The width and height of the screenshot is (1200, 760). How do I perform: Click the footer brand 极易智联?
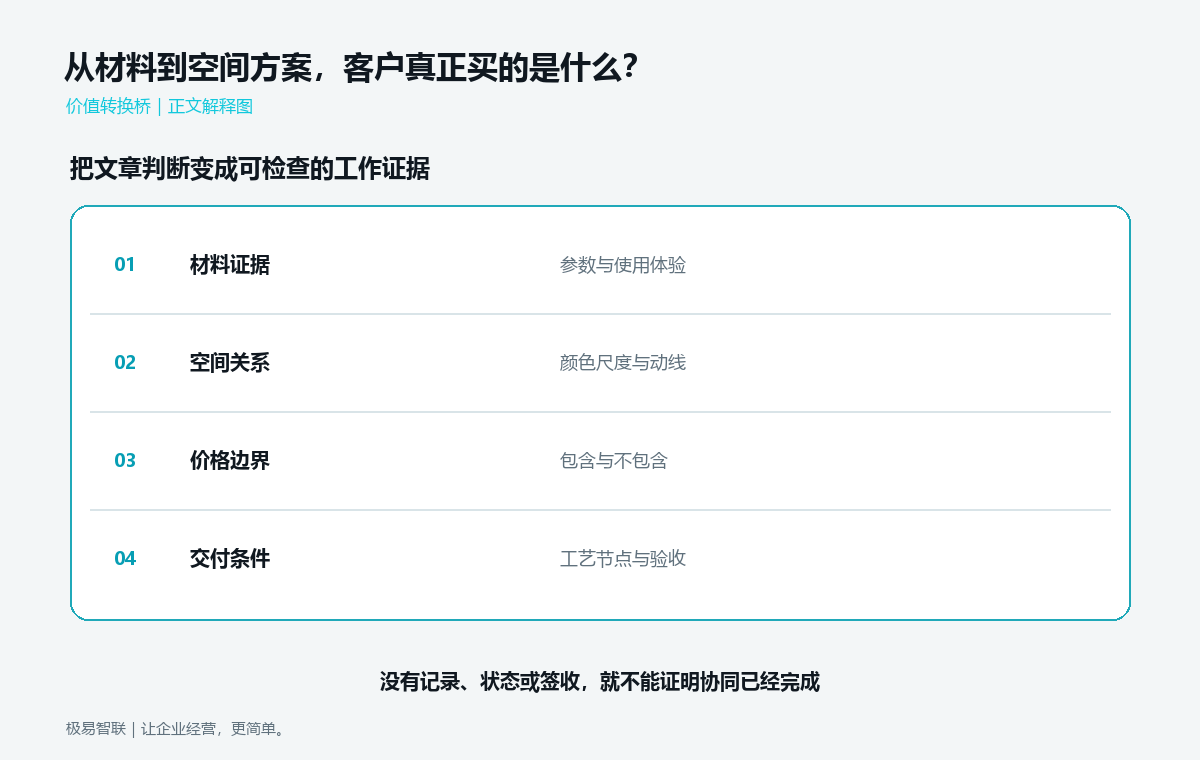(x=96, y=729)
